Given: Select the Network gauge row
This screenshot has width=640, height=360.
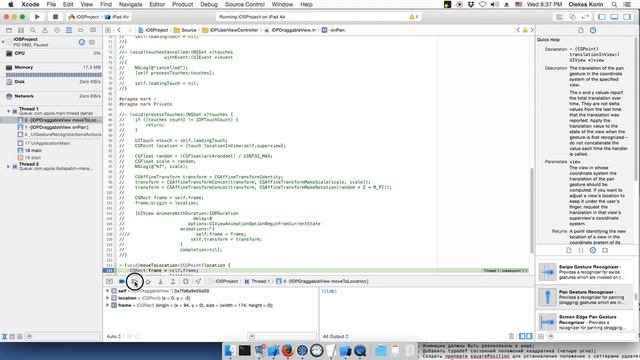Looking at the screenshot, I should tap(51, 96).
